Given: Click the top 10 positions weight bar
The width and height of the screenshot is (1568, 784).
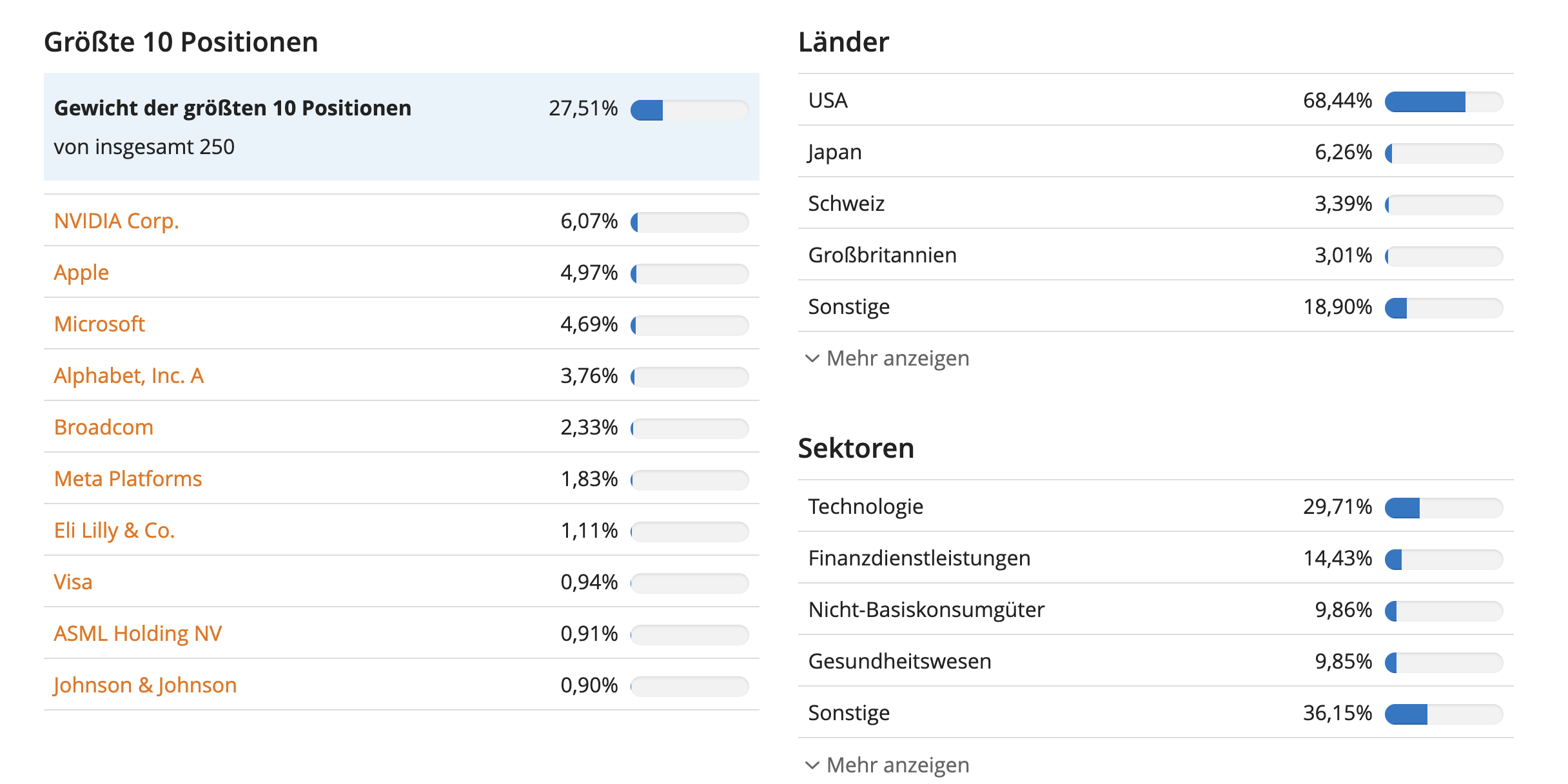Looking at the screenshot, I should tap(689, 110).
